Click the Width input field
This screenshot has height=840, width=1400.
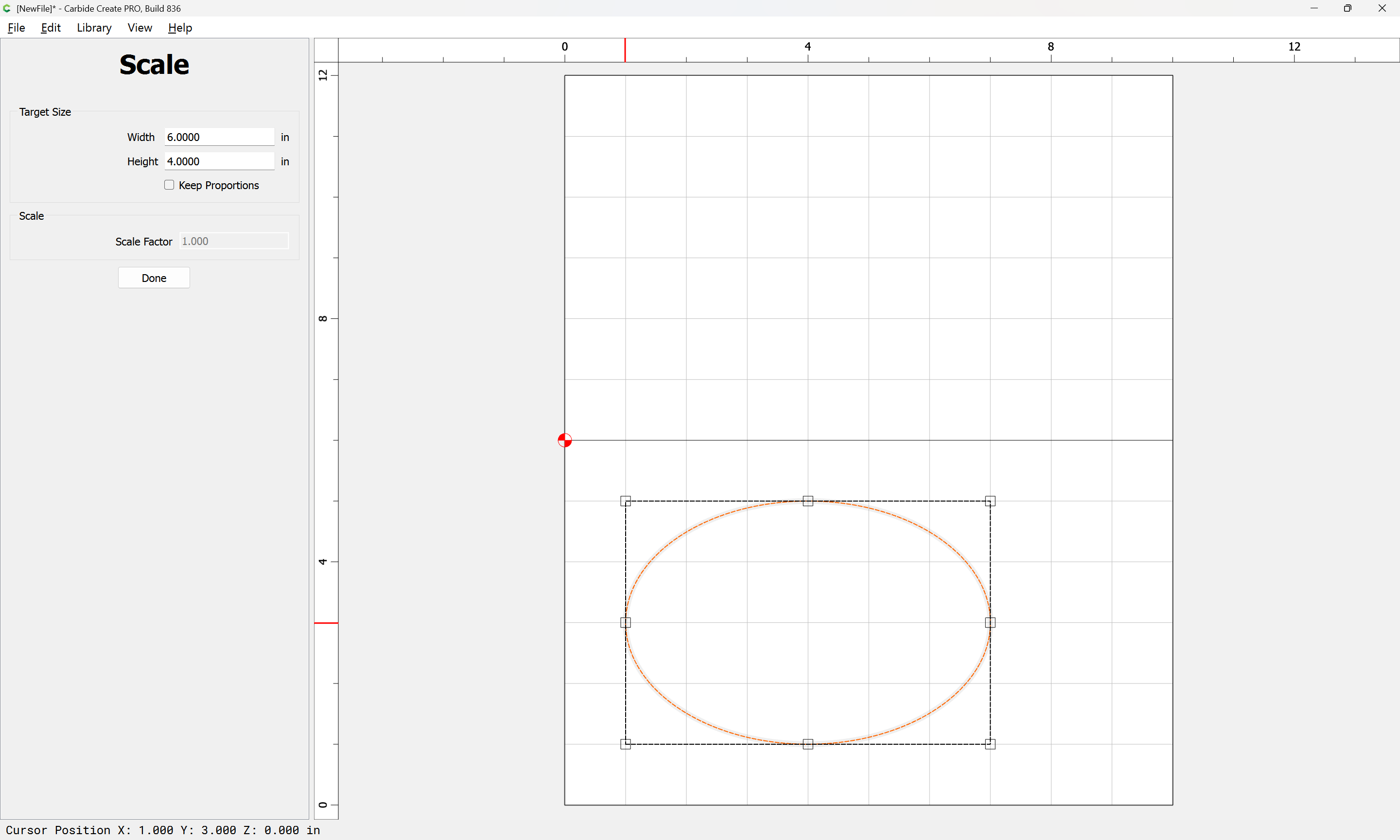(x=219, y=137)
